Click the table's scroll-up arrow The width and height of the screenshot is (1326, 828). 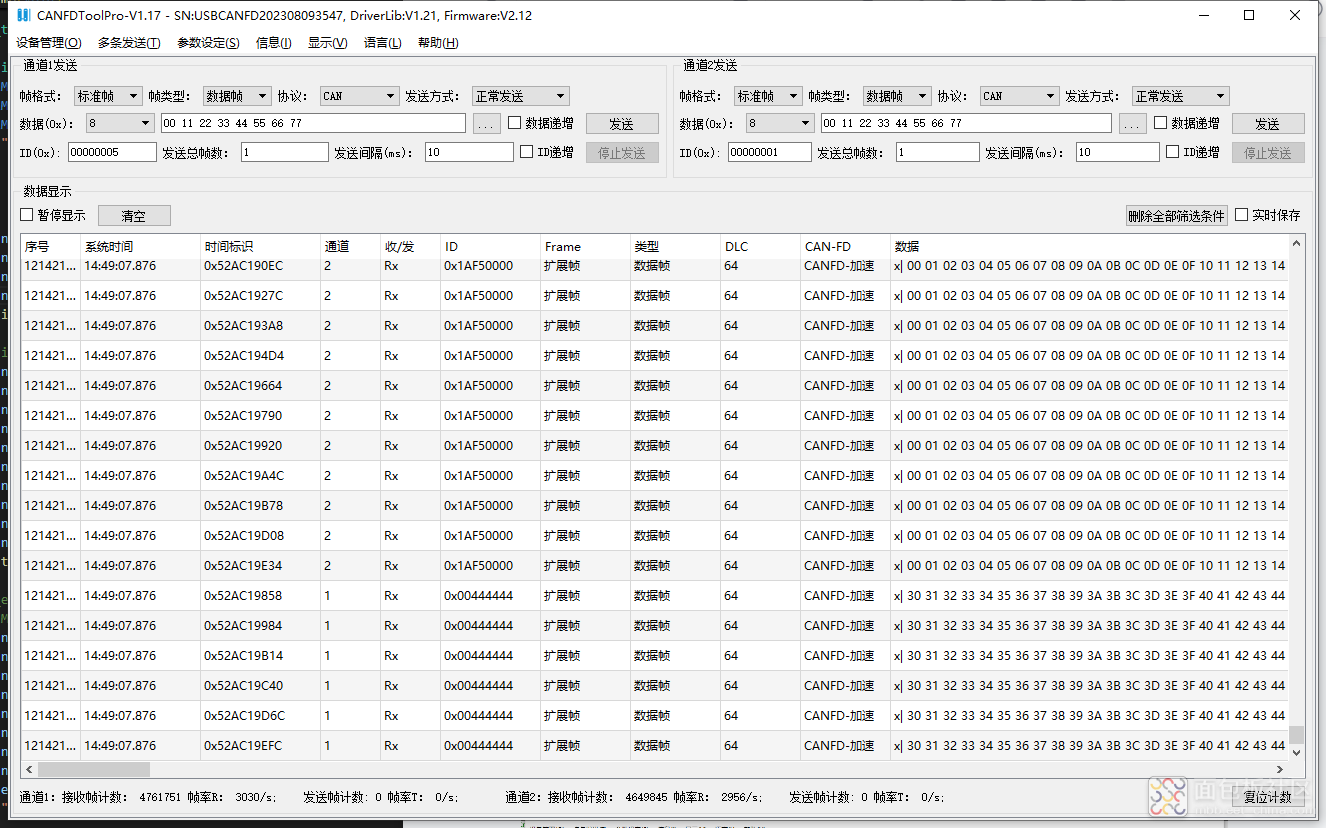(1297, 243)
